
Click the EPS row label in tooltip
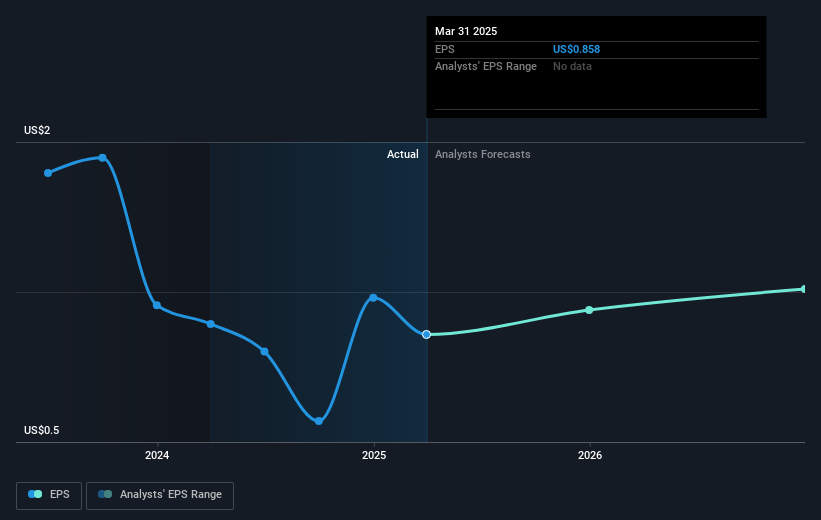pyautogui.click(x=445, y=49)
